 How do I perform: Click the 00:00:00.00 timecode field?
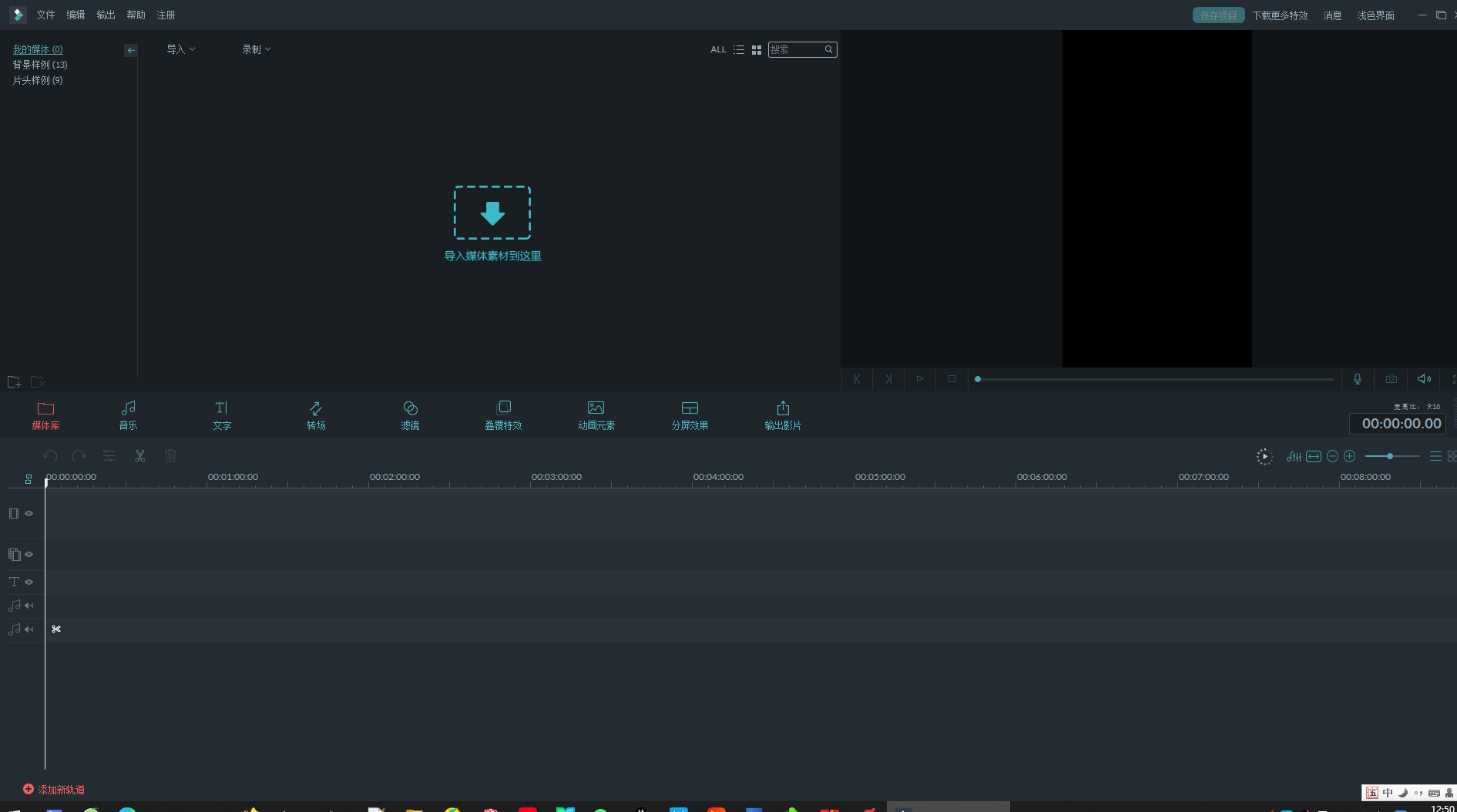tap(1398, 424)
